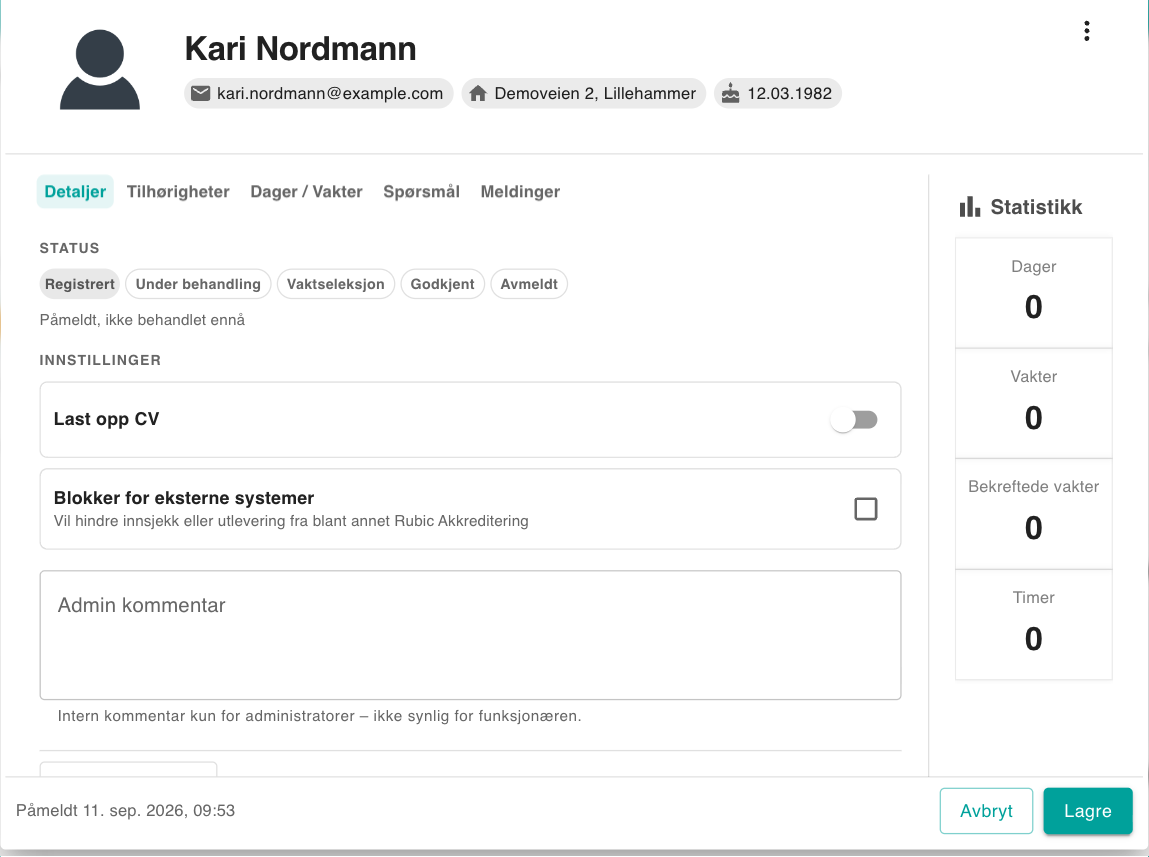
Task: Click the 12.03.1982 birthdate chip
Action: (777, 94)
